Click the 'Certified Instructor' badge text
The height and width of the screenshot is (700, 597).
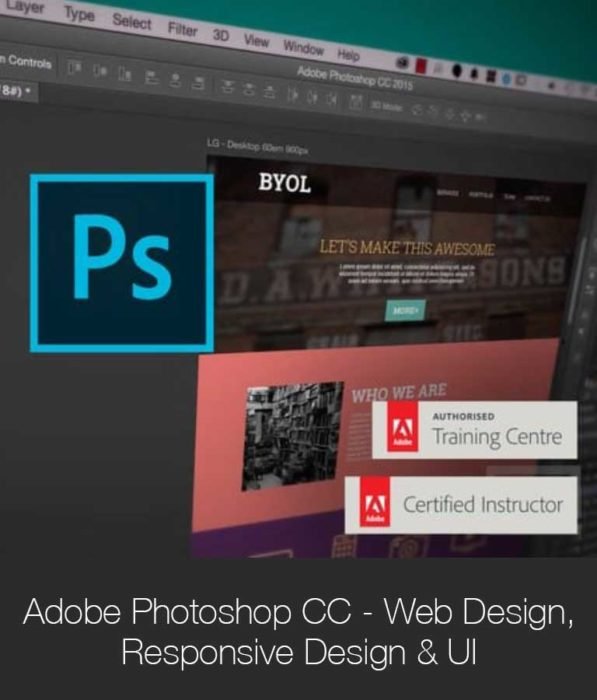tap(483, 504)
